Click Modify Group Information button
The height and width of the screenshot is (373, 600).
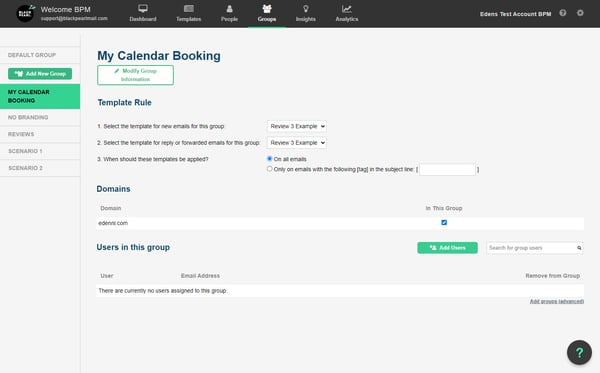(135, 75)
